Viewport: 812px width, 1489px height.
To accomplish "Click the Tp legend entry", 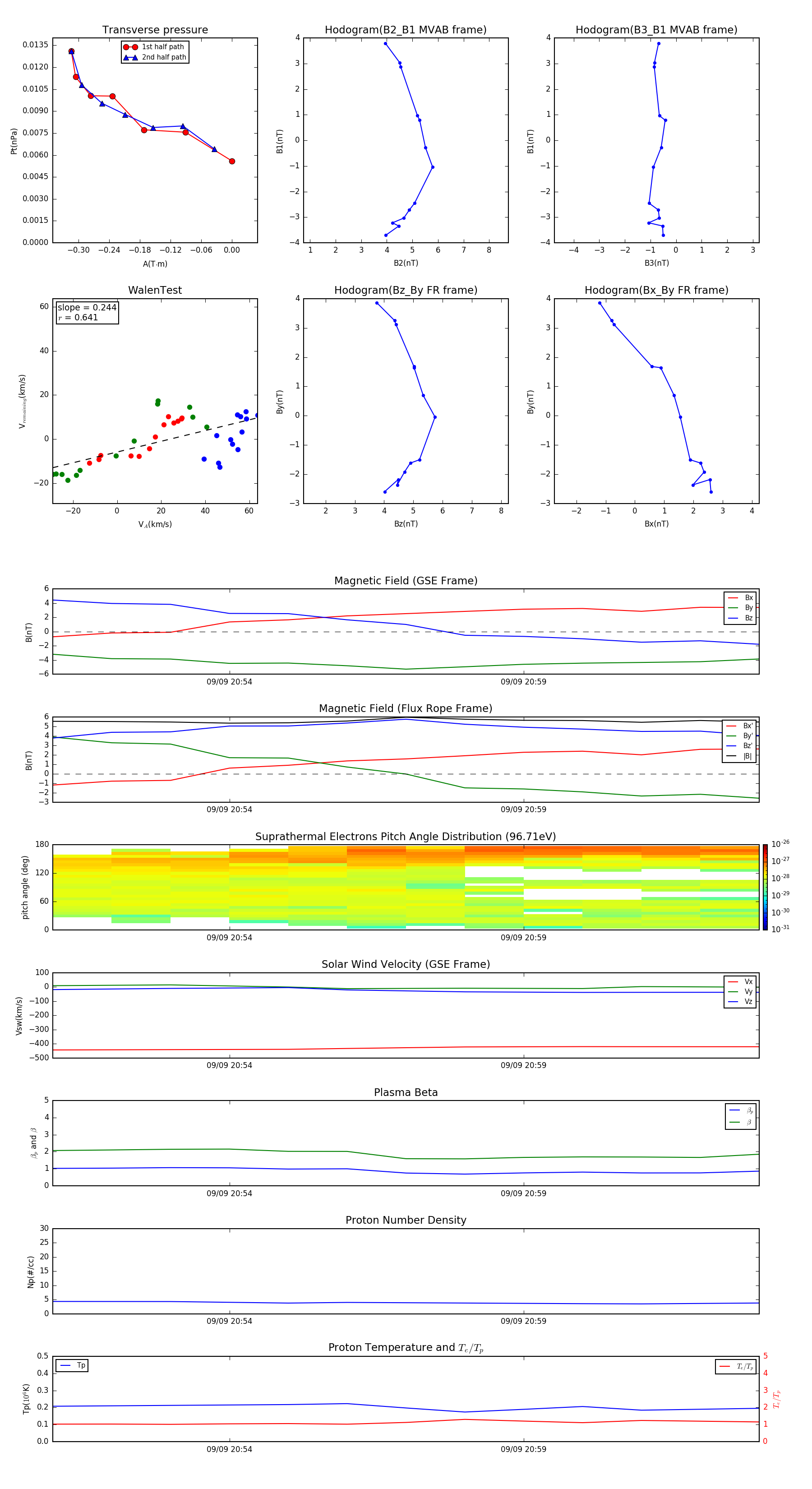I will [73, 1365].
